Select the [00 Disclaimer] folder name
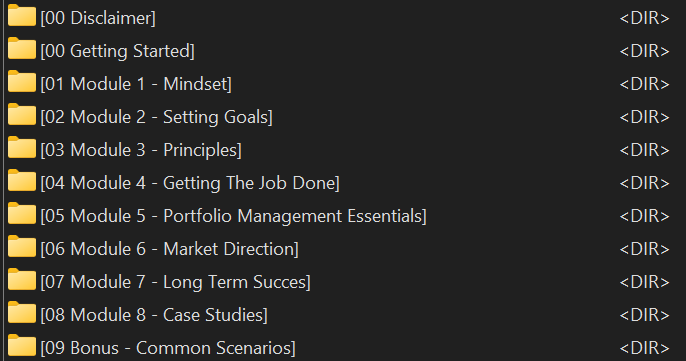This screenshot has height=361, width=686. pos(98,18)
